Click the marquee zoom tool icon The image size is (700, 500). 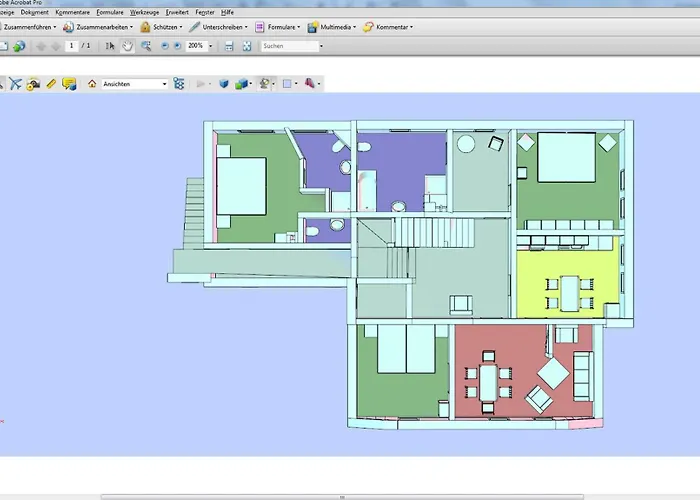click(146, 46)
